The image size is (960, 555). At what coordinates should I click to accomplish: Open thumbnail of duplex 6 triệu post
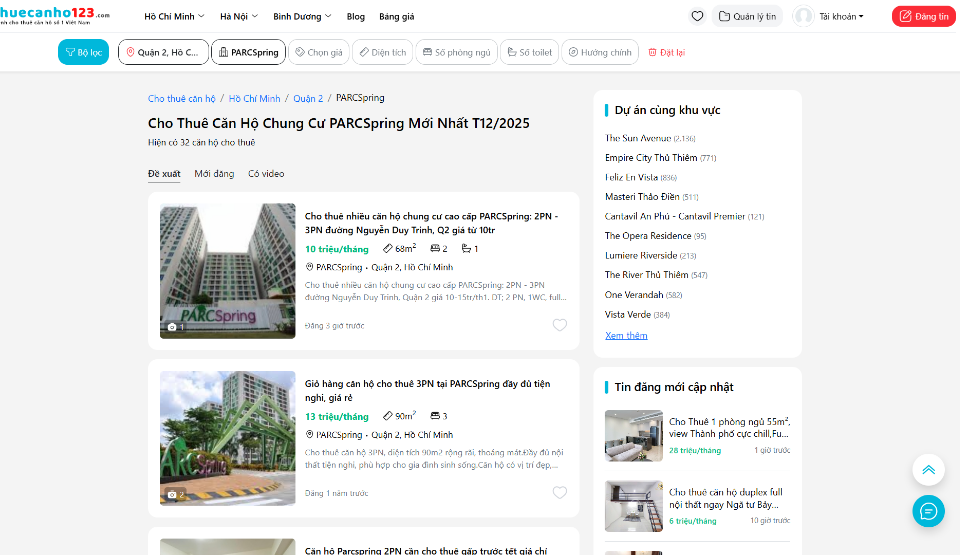pos(634,506)
